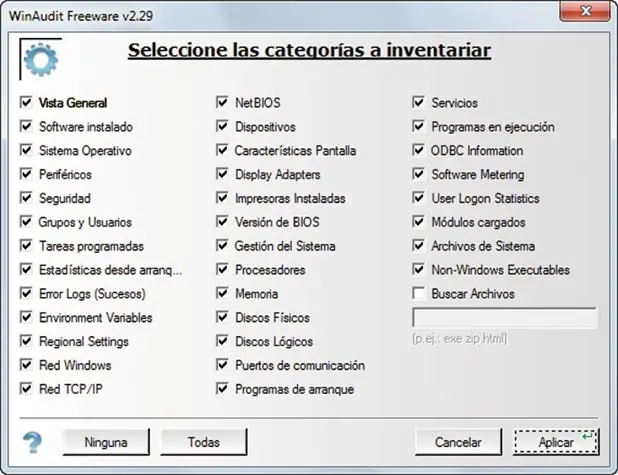Uncheck Gestión del Sistema
618x475 pixels.
click(222, 246)
